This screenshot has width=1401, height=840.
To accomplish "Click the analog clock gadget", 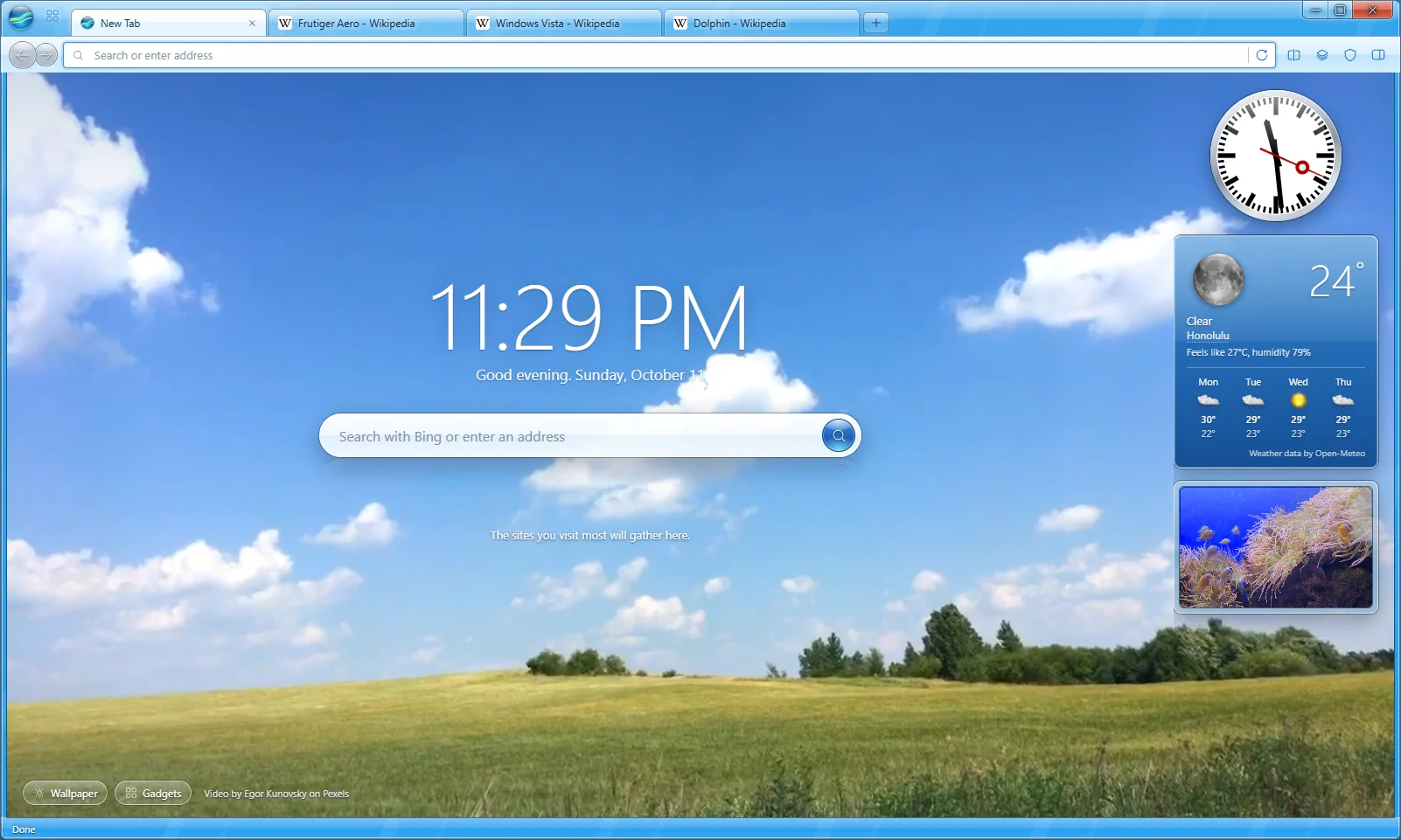I will click(1275, 156).
